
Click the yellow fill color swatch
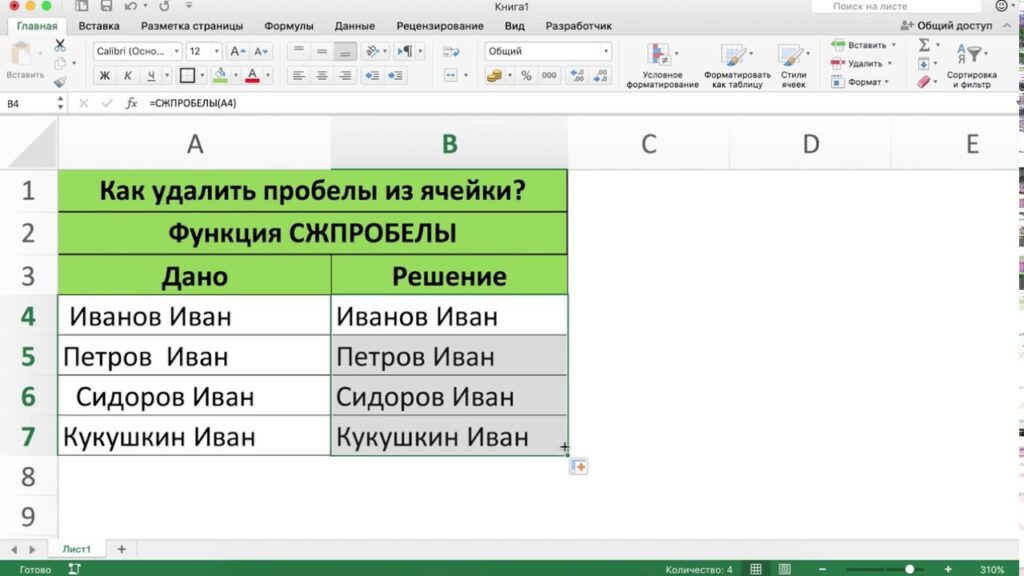tap(218, 75)
